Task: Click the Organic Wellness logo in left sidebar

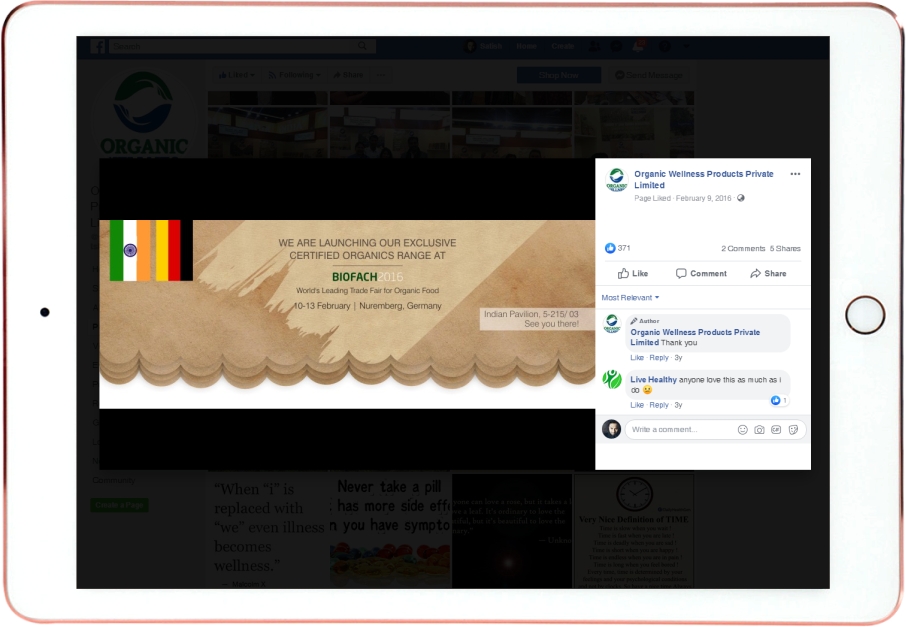Action: (143, 113)
